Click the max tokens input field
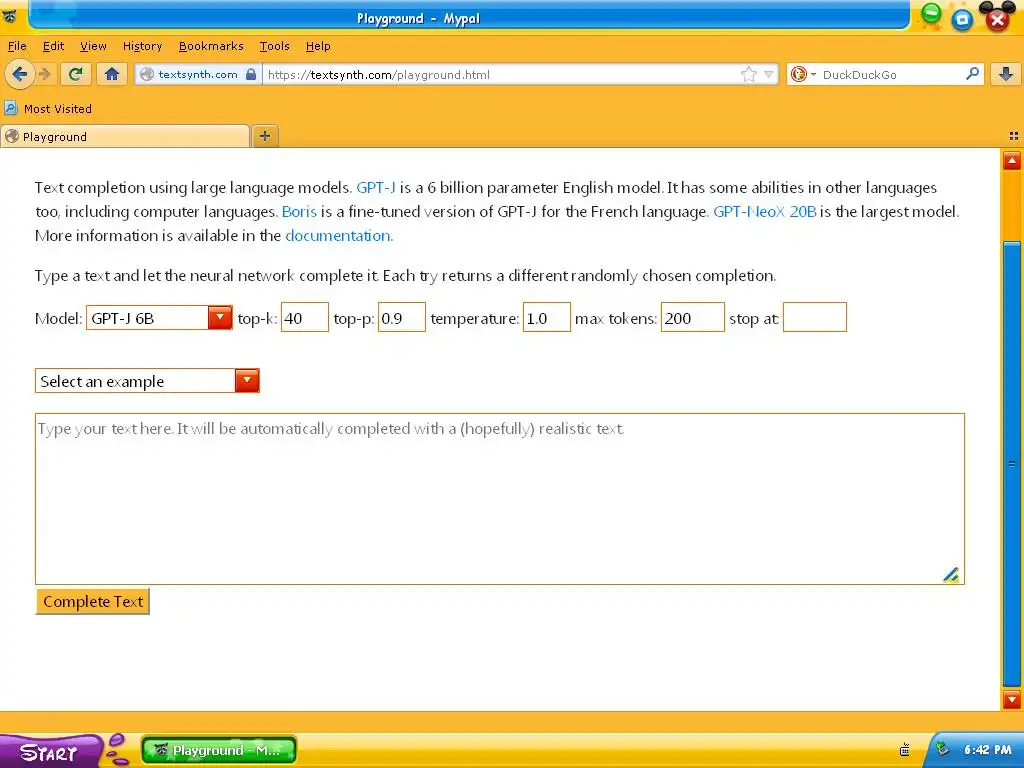 coord(692,317)
